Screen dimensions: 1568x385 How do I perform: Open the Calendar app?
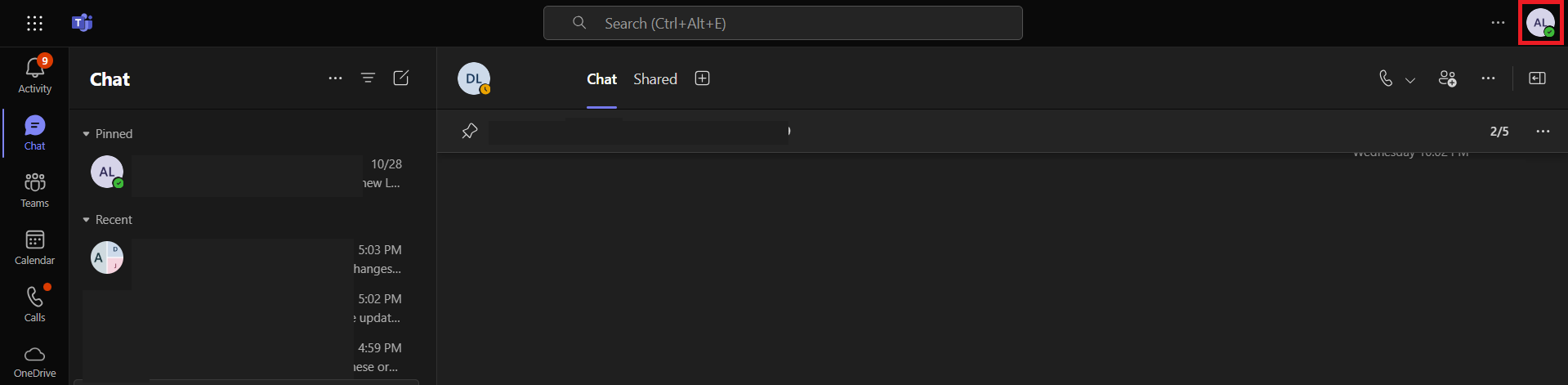[x=34, y=247]
